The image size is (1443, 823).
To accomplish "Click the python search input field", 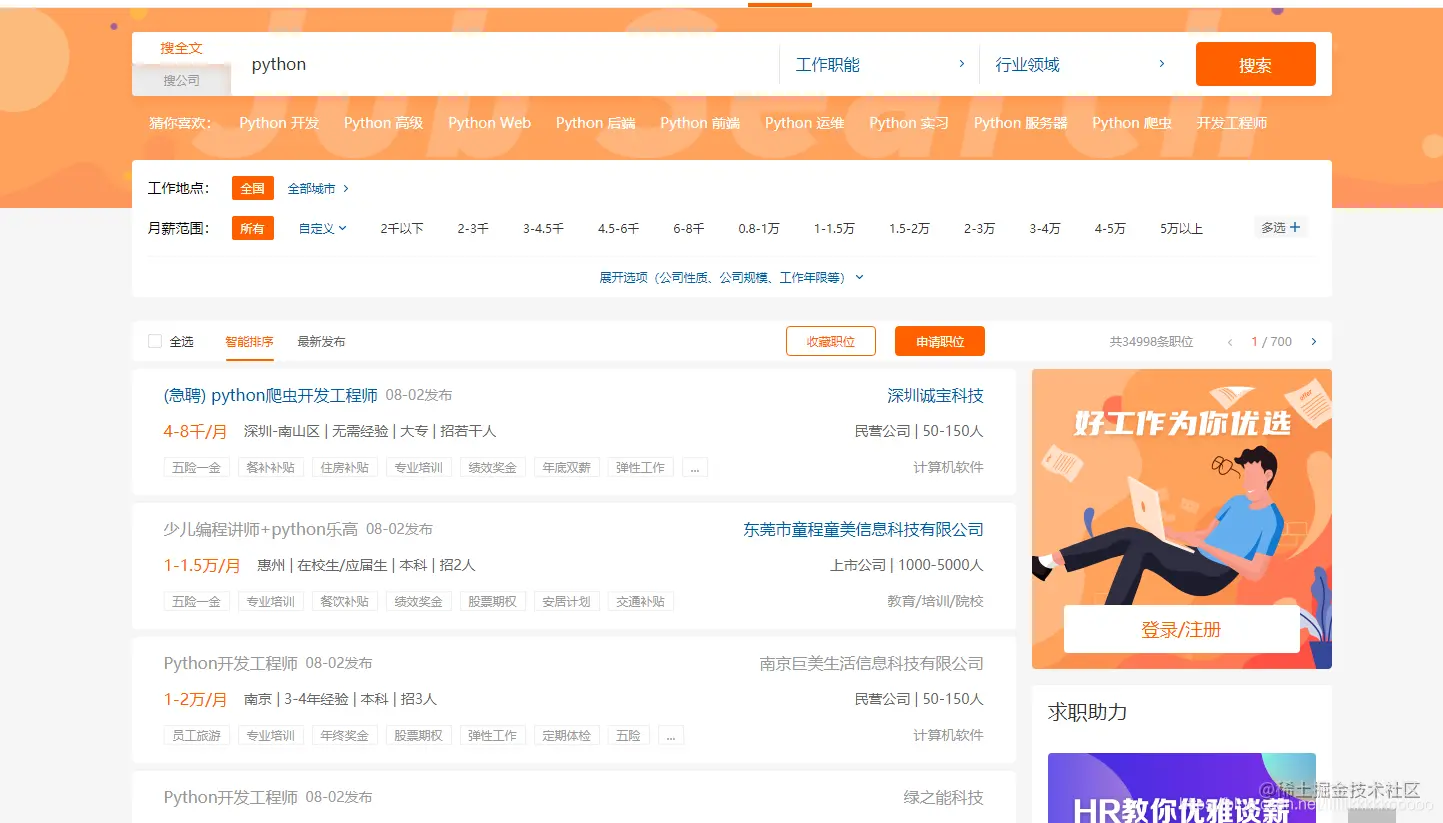I will click(x=505, y=64).
